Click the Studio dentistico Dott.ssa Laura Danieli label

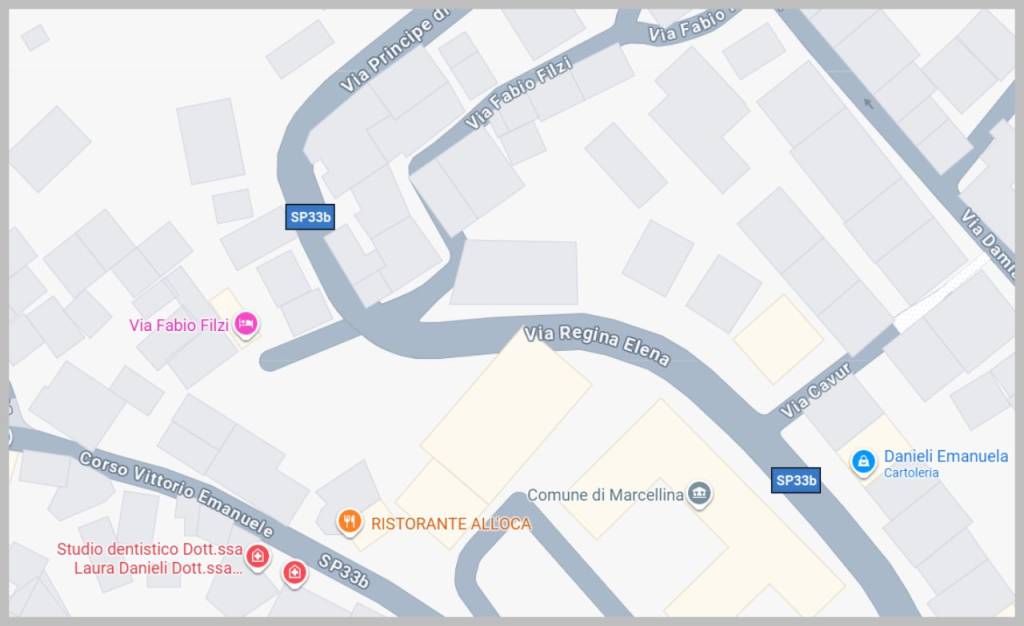click(150, 558)
